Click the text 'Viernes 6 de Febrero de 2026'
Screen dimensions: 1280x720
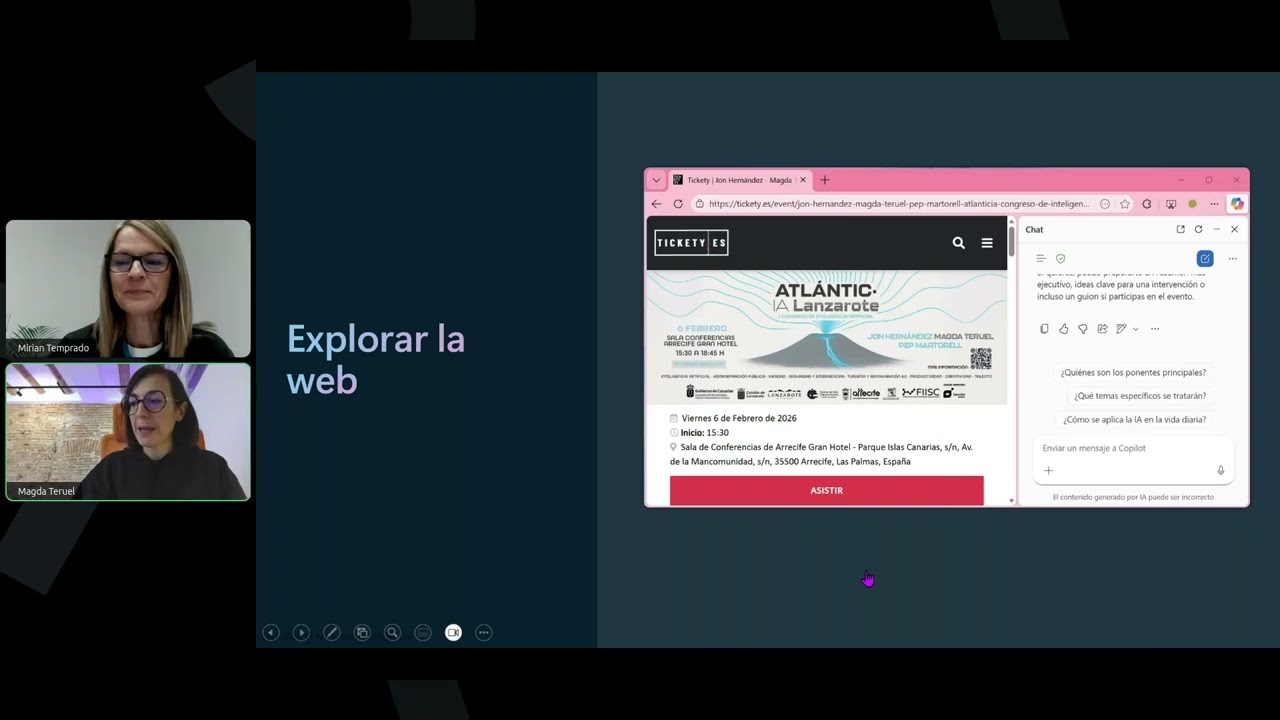click(739, 418)
